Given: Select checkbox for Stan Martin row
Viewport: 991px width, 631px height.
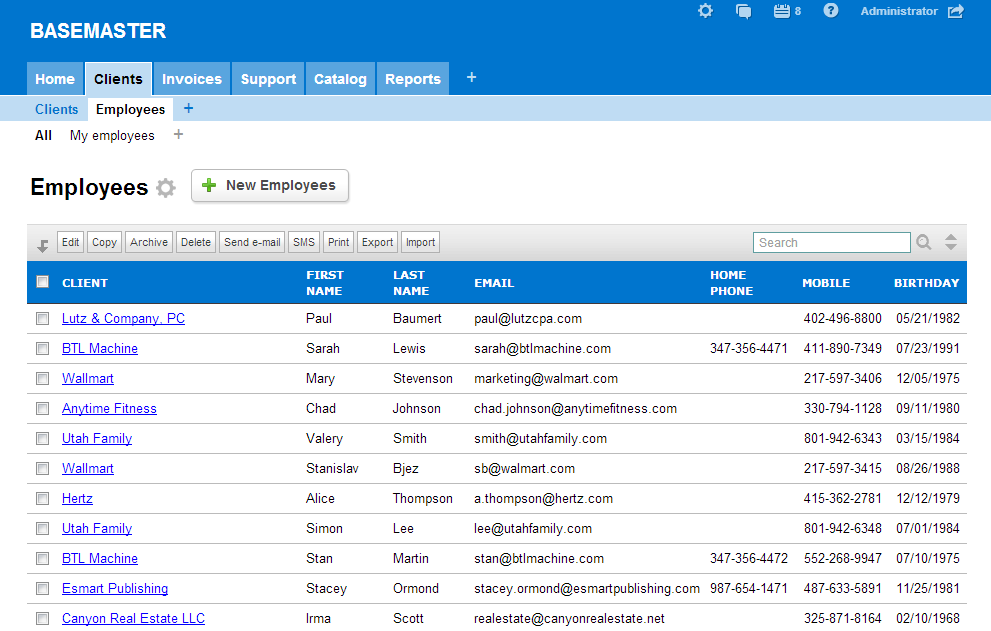Looking at the screenshot, I should 42,558.
